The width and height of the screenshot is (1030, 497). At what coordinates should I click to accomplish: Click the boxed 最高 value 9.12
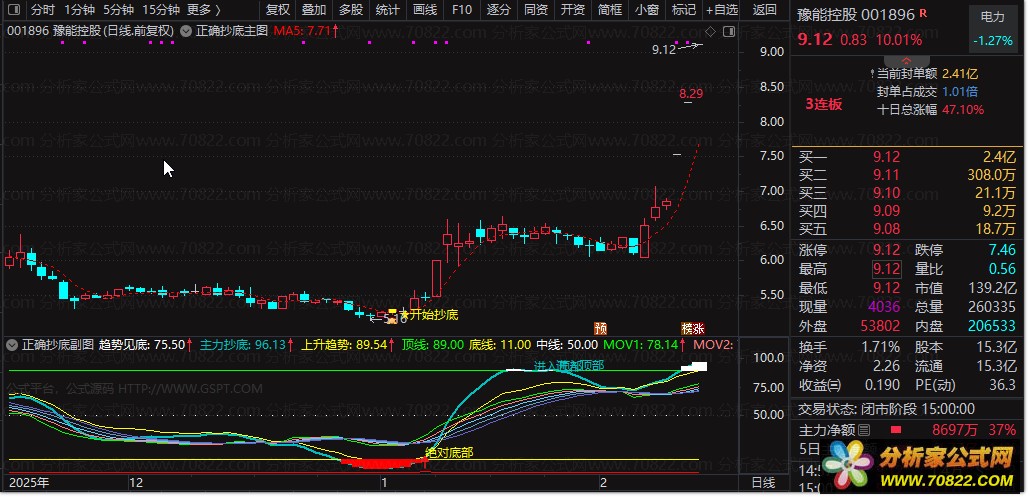tap(886, 269)
